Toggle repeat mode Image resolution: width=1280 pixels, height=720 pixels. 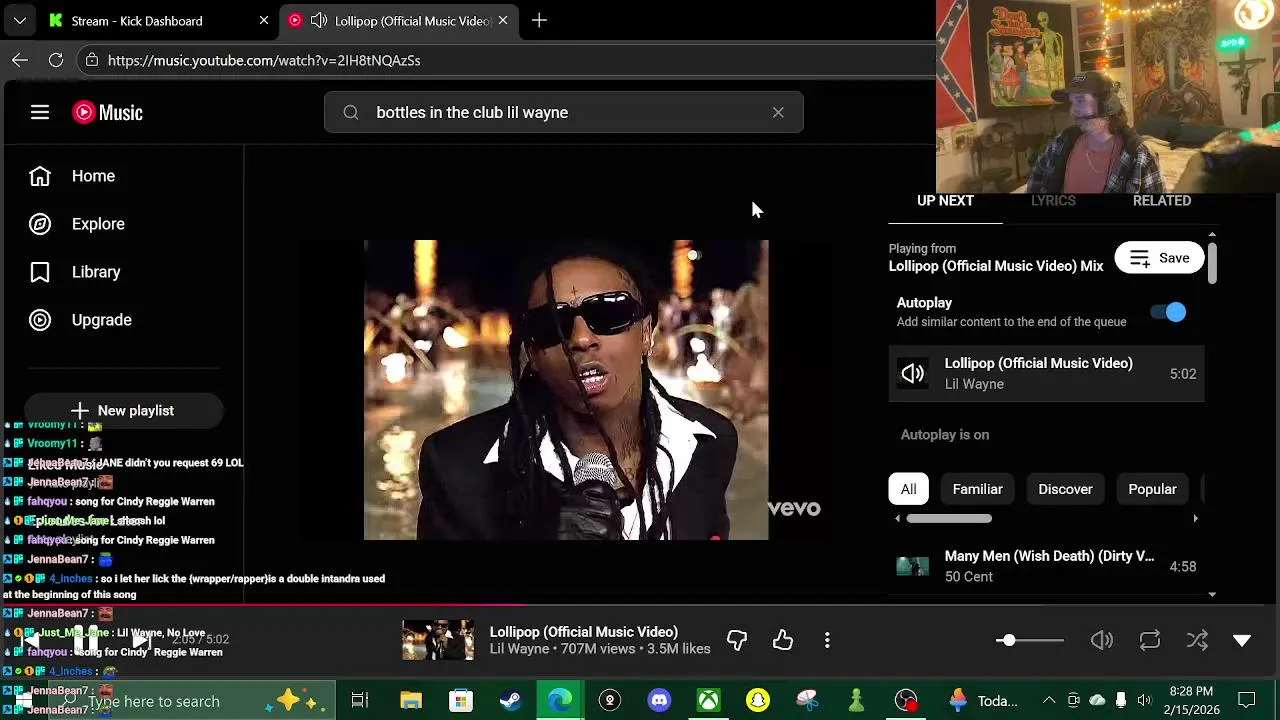pyautogui.click(x=1150, y=640)
